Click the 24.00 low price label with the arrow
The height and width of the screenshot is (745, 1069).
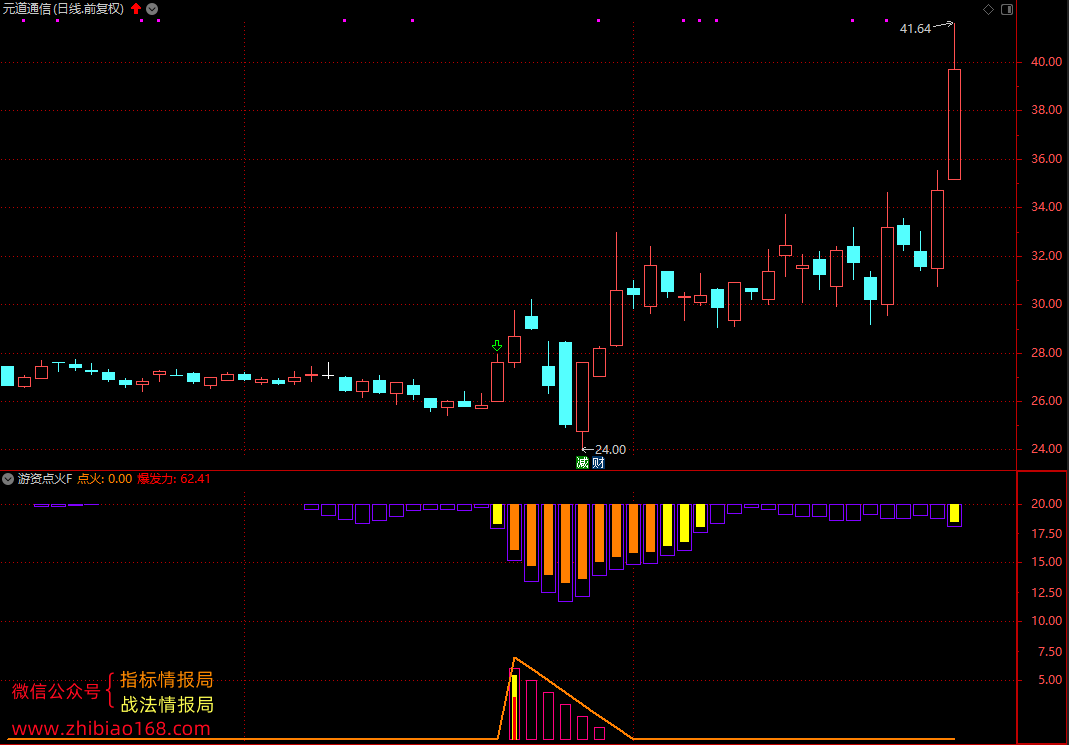[603, 449]
